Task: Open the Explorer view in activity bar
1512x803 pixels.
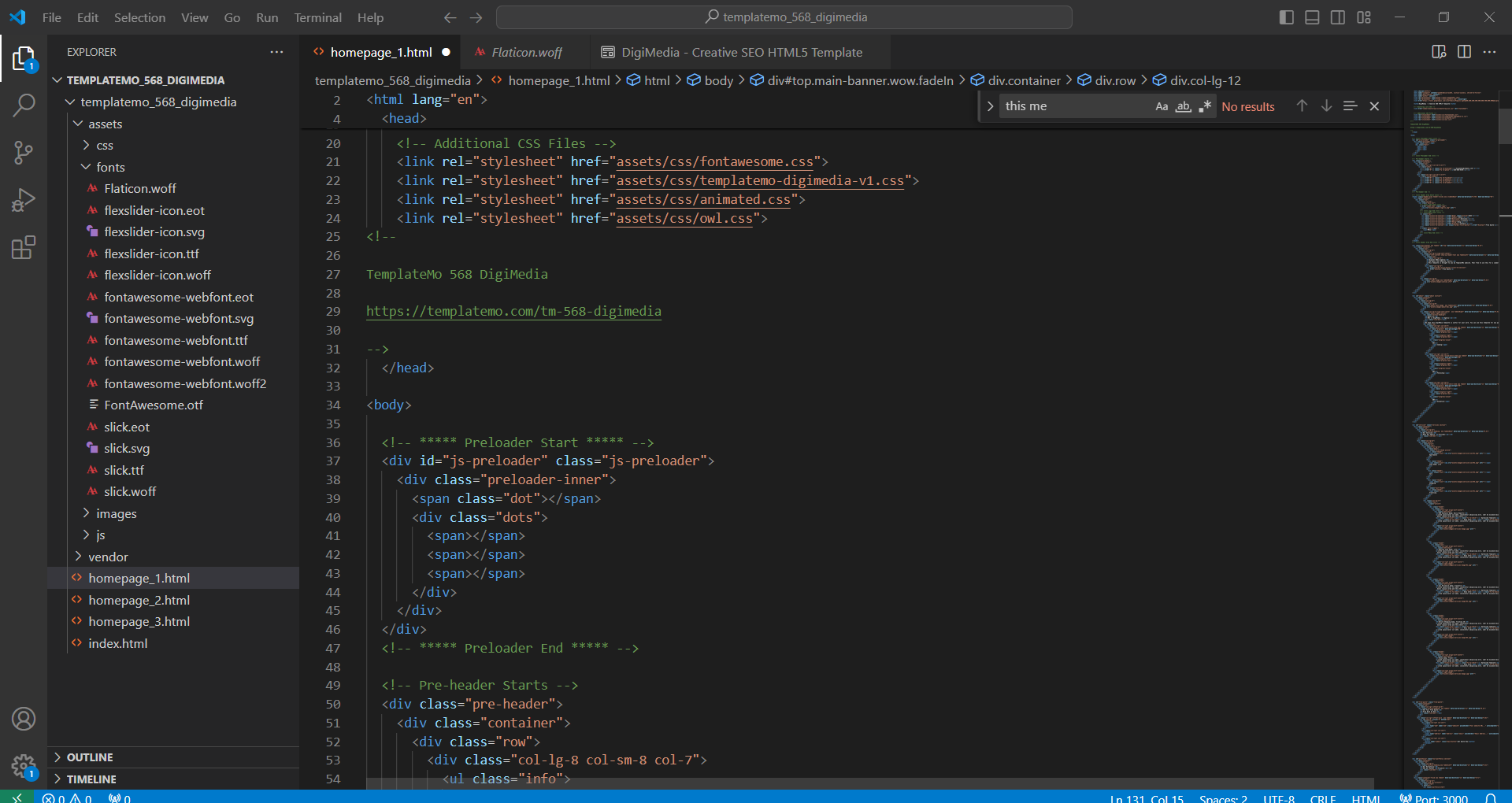Action: (x=24, y=59)
